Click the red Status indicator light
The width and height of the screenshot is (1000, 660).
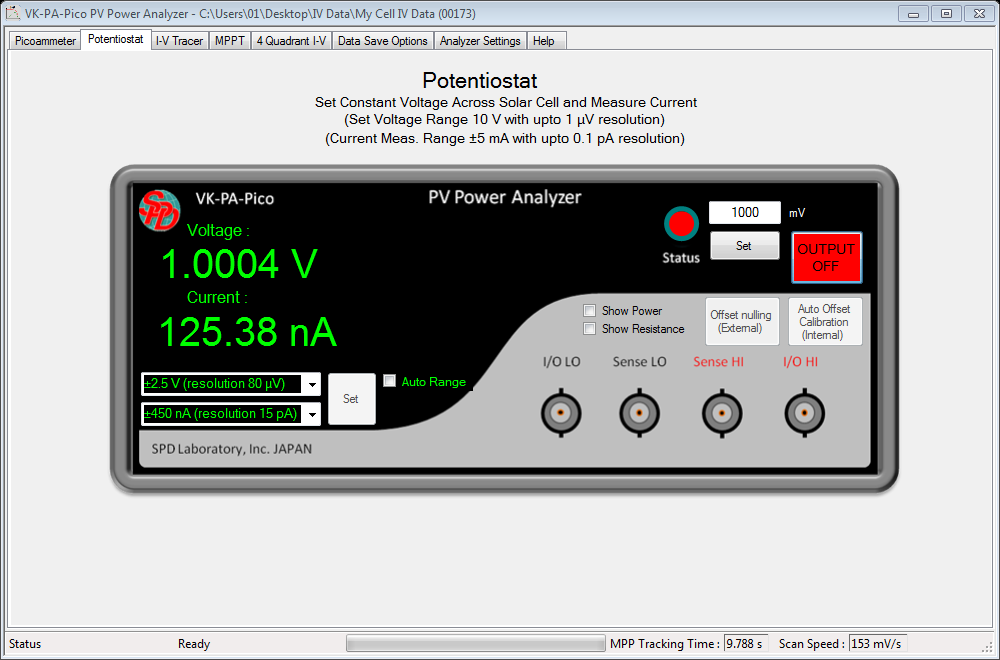(681, 224)
